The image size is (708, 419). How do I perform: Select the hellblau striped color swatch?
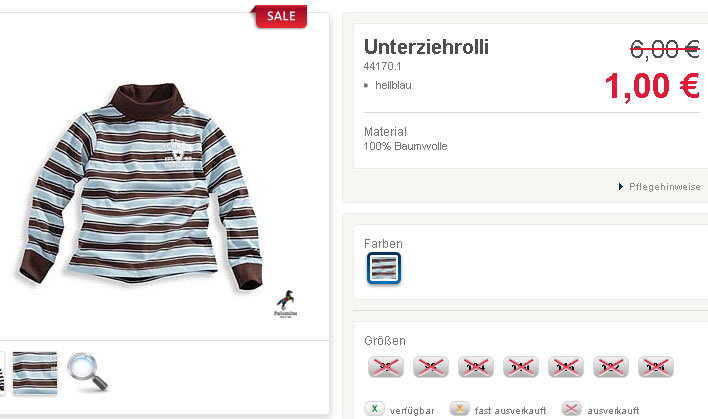click(384, 268)
